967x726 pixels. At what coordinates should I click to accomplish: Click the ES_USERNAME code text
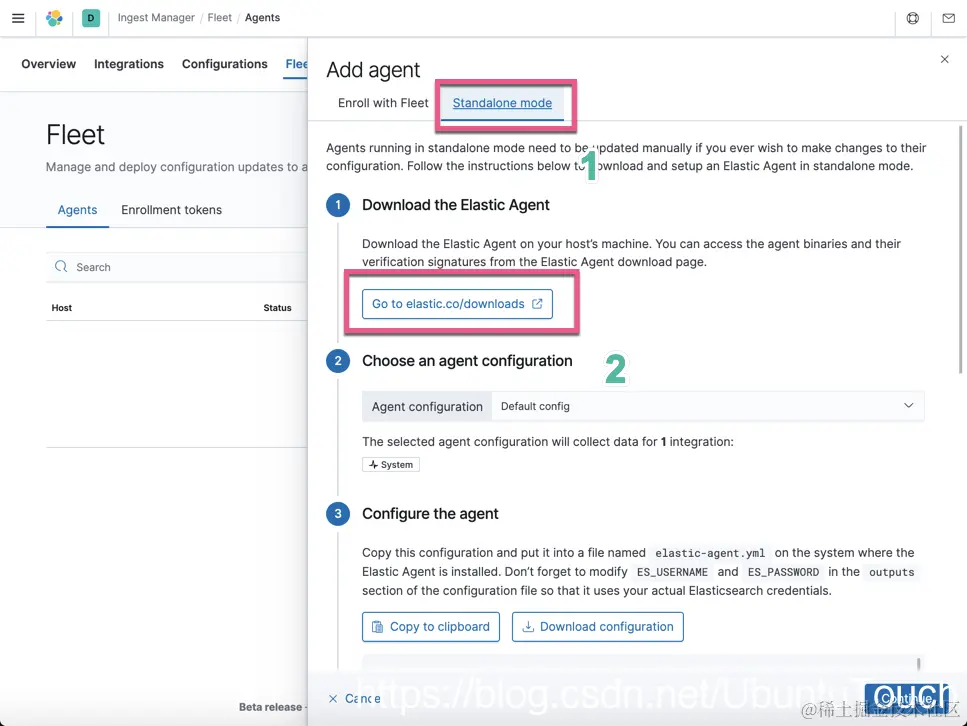pyautogui.click(x=672, y=572)
